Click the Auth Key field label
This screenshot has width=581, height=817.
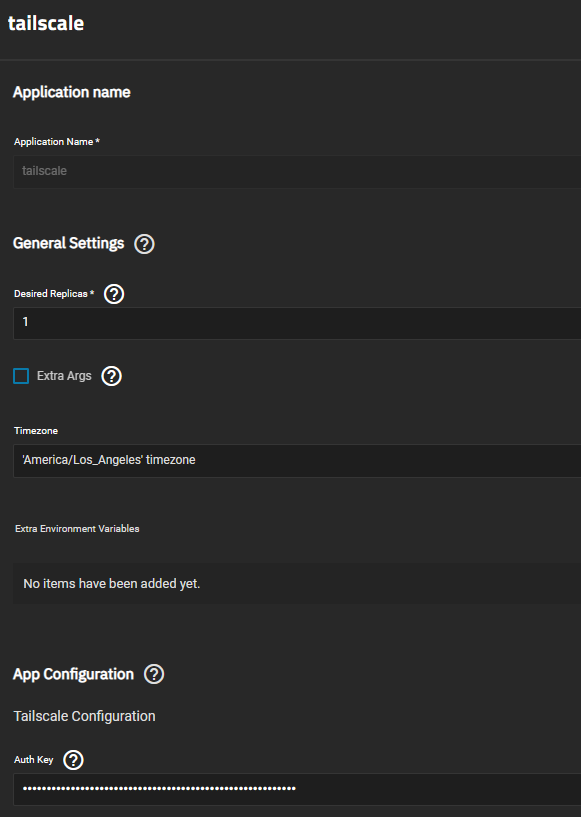click(34, 760)
